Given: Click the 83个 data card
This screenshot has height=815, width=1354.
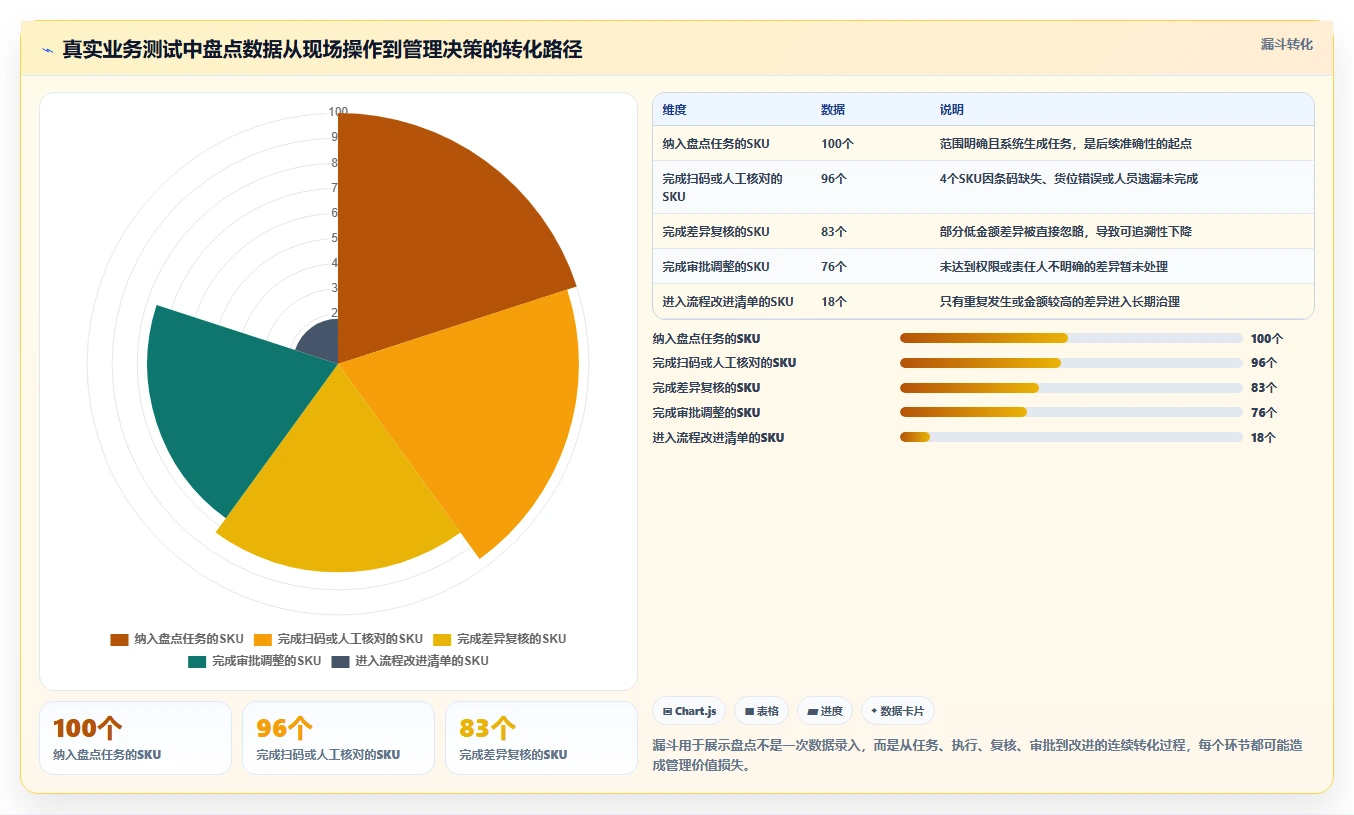Looking at the screenshot, I should tap(541, 738).
